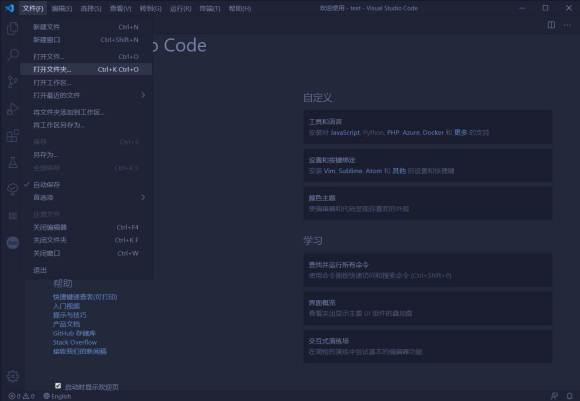Open the Search view in activity bar
The image size is (580, 401).
coord(13,55)
